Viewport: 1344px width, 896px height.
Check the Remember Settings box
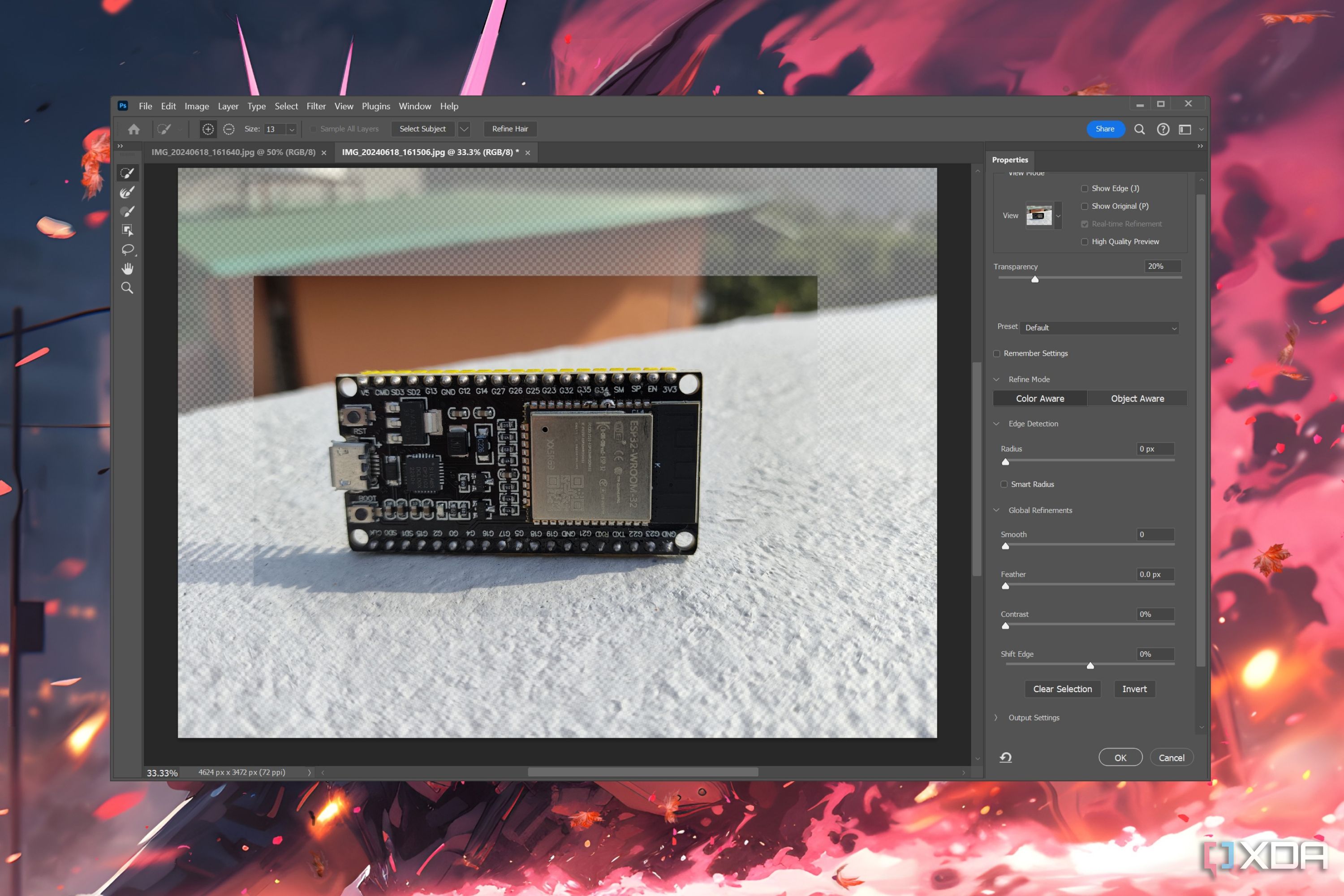pos(997,354)
